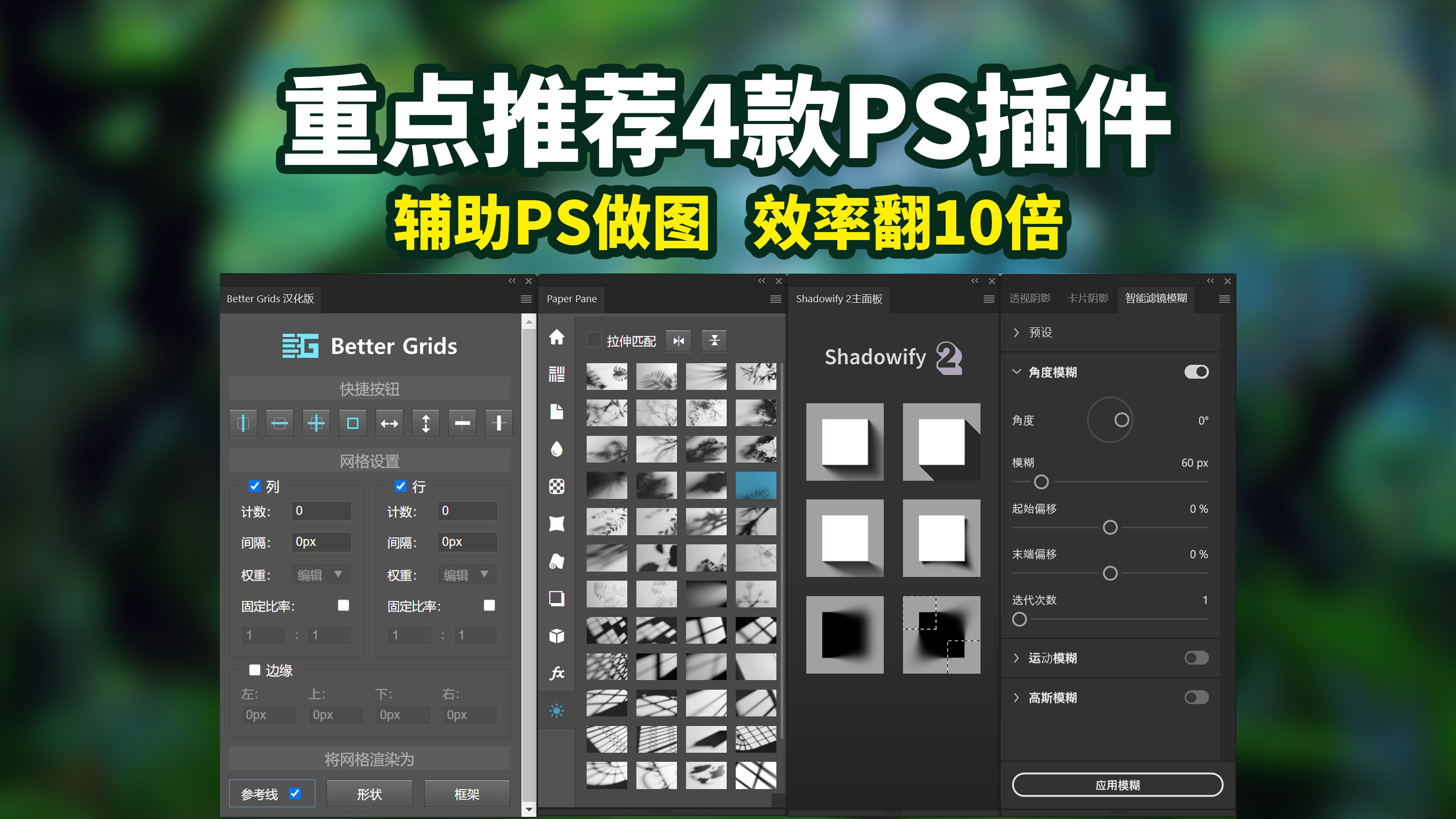The height and width of the screenshot is (819, 1456).
Task: Click the vertical flip icon beside 拉伸匹配
Action: (x=714, y=340)
